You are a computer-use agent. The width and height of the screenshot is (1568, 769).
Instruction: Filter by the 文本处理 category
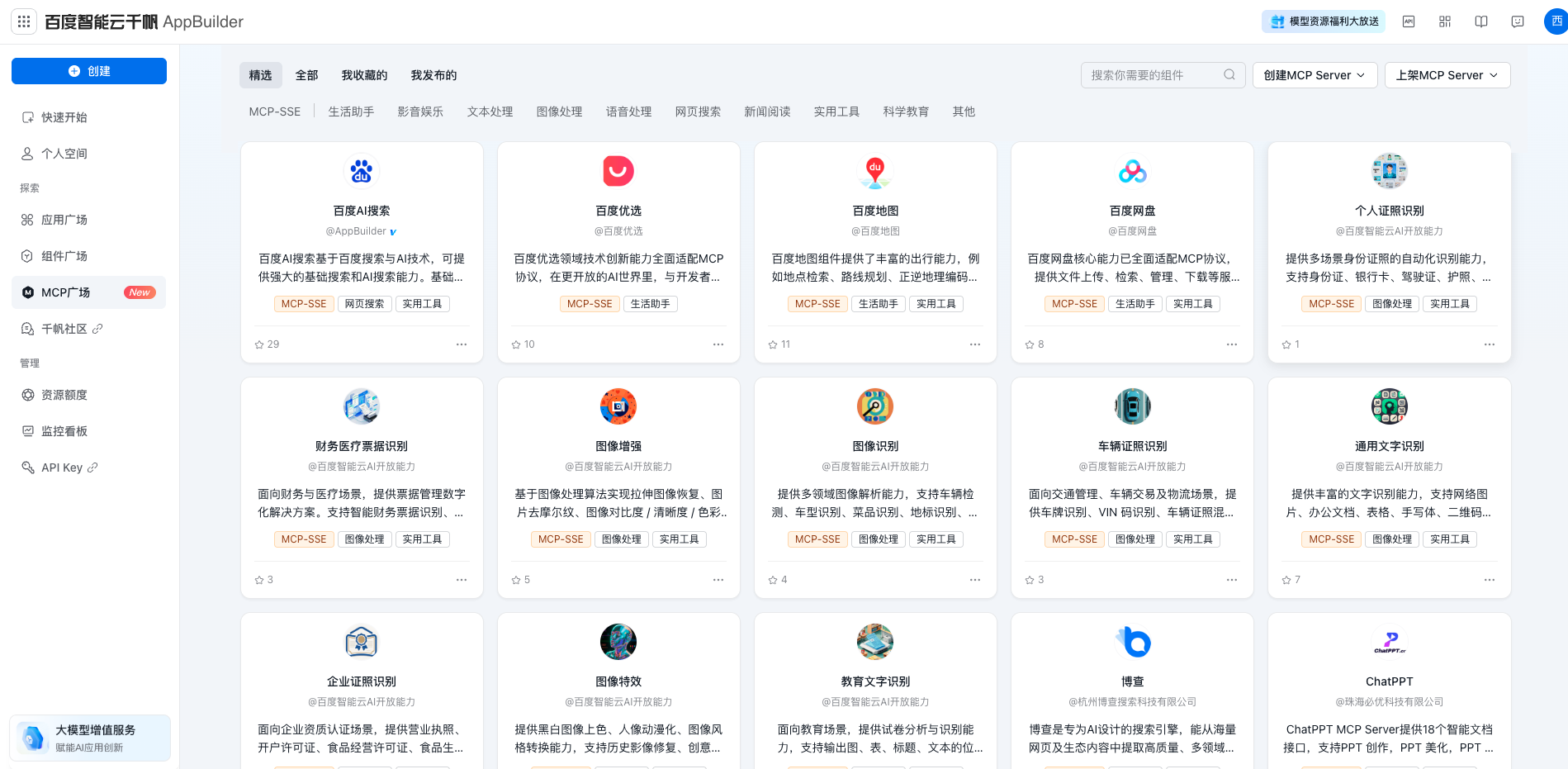(x=490, y=112)
